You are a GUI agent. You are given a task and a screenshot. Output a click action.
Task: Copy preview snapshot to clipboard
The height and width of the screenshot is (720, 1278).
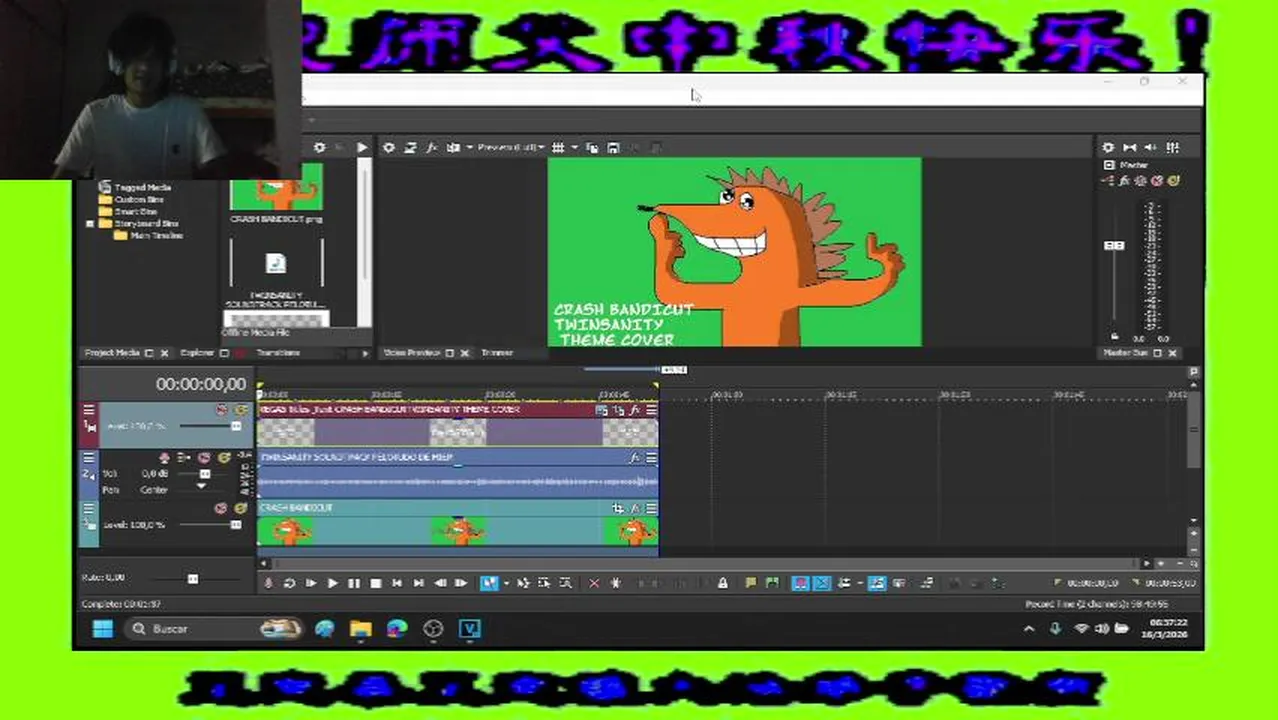tap(592, 147)
